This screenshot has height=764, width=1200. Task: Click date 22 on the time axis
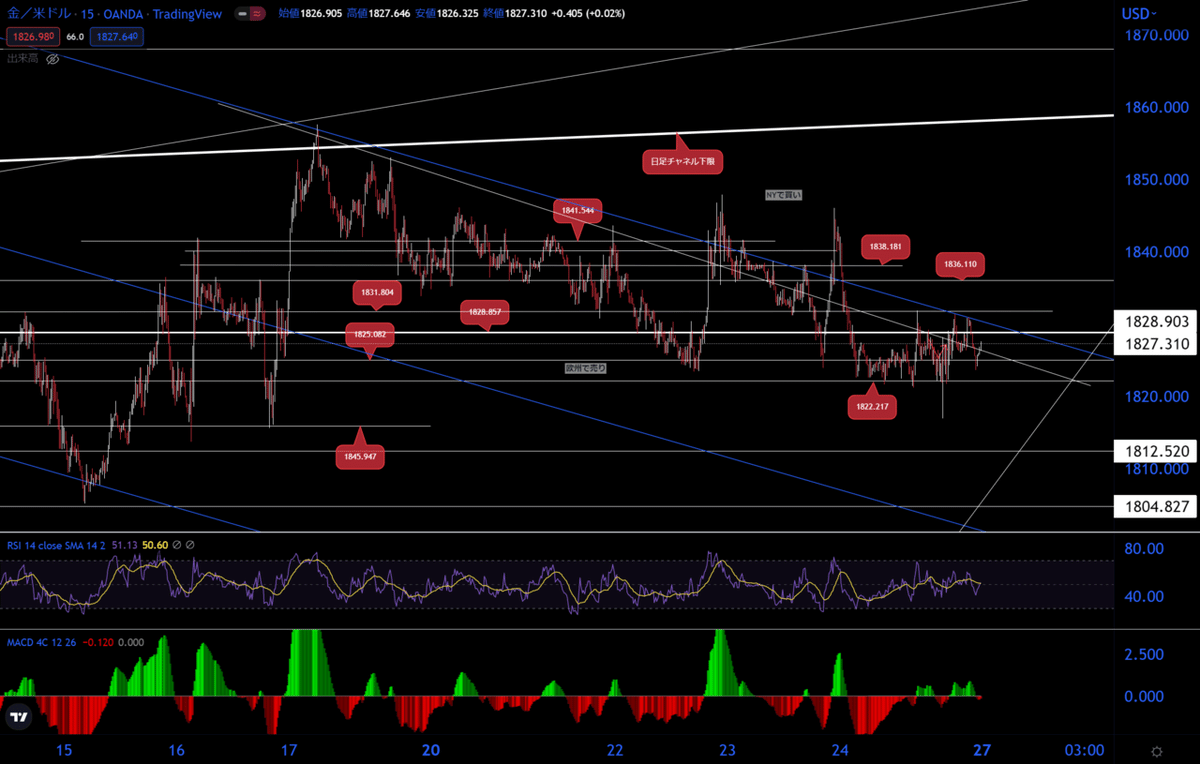615,750
